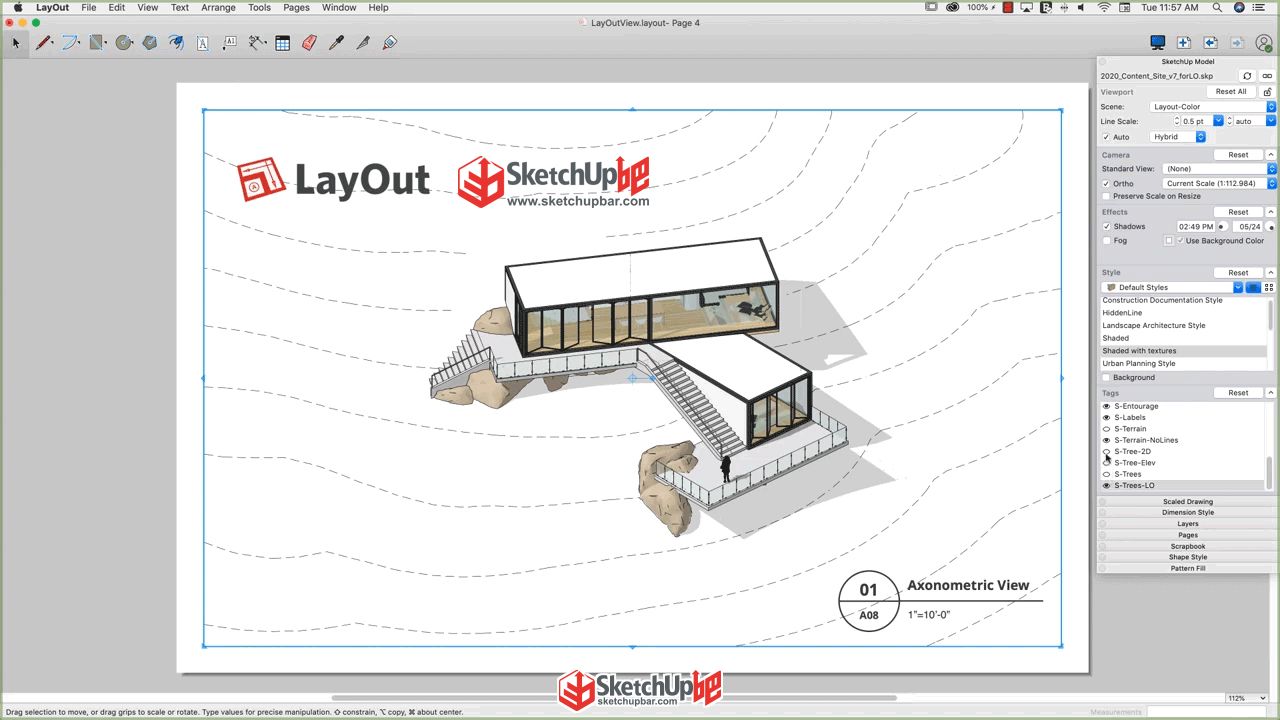Reset the Tags settings
The height and width of the screenshot is (720, 1280).
(x=1238, y=393)
